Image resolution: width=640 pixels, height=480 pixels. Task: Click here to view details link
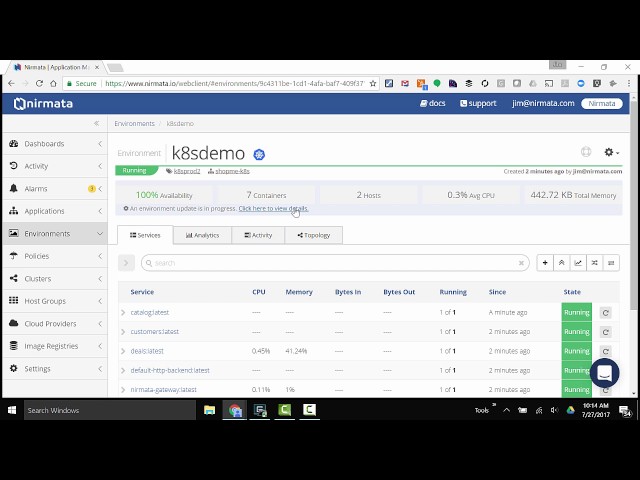[273, 209]
